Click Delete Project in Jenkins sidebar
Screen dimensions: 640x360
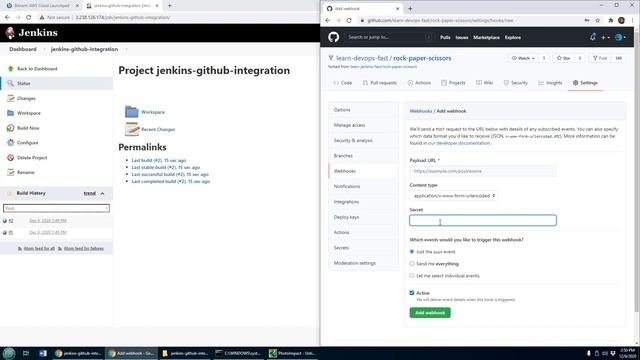tap(32, 158)
